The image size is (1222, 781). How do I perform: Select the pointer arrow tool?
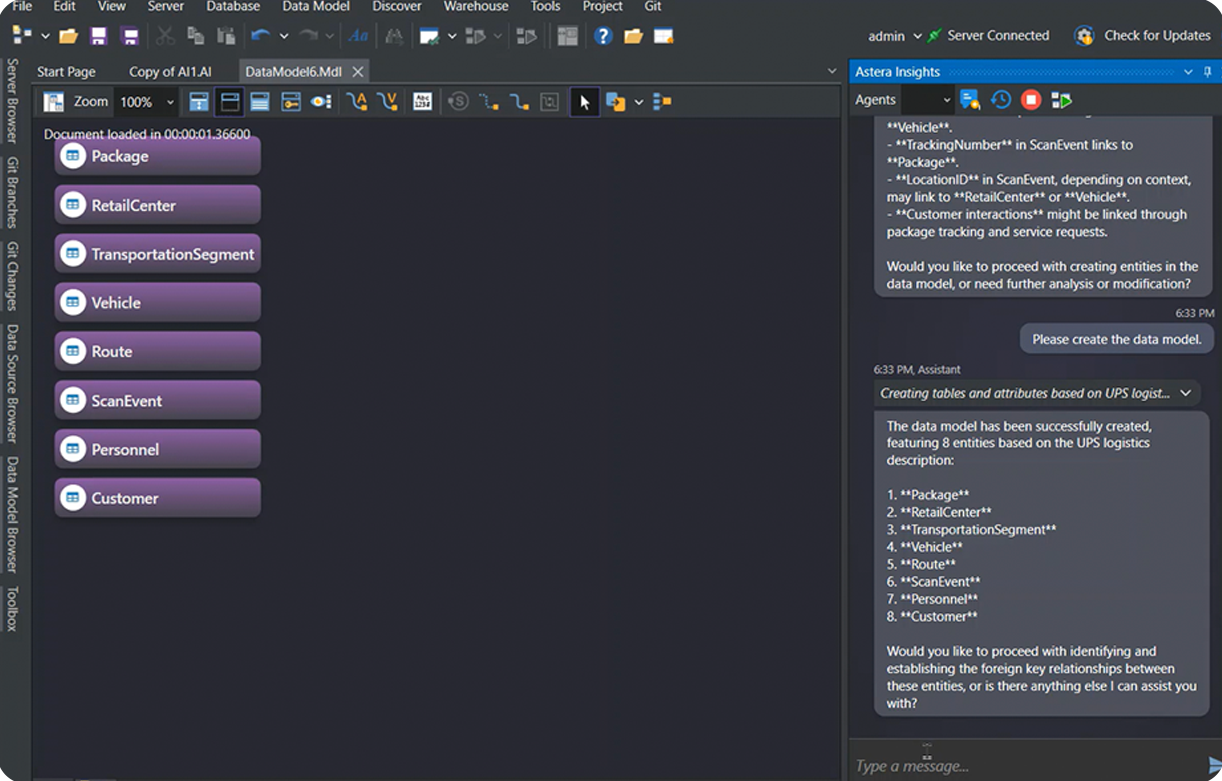585,102
